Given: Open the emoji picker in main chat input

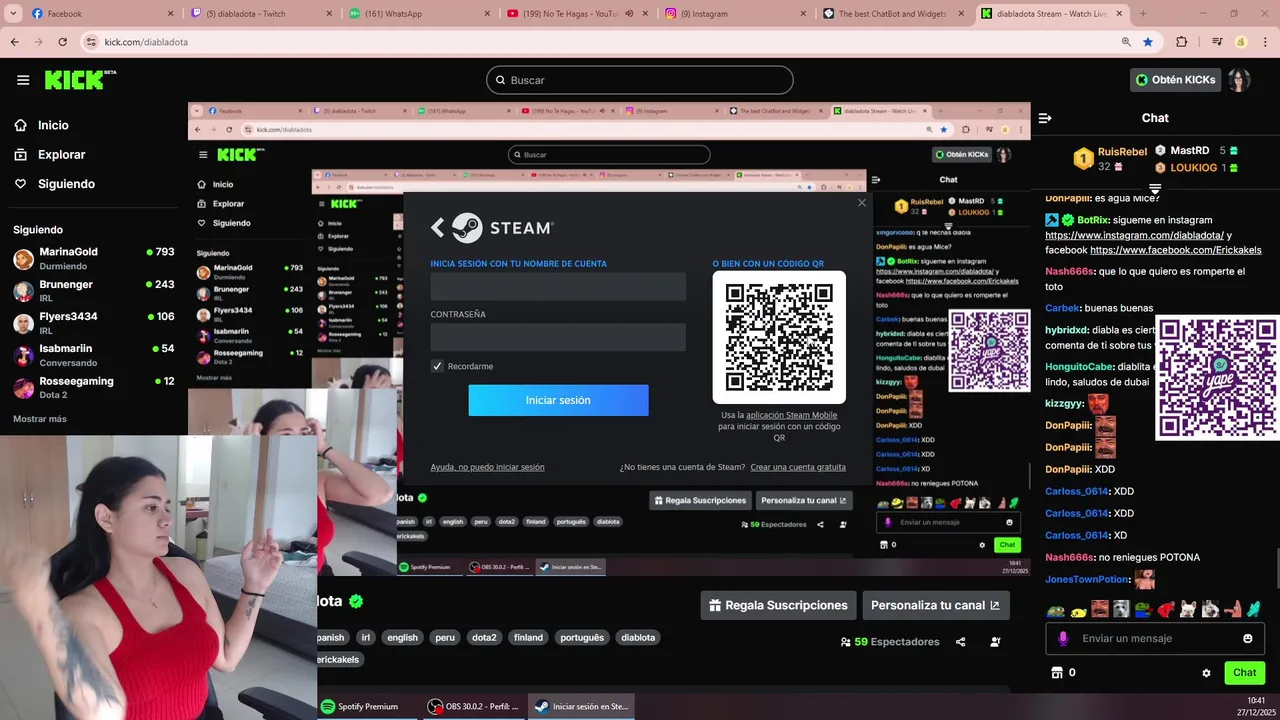Looking at the screenshot, I should pos(1248,638).
